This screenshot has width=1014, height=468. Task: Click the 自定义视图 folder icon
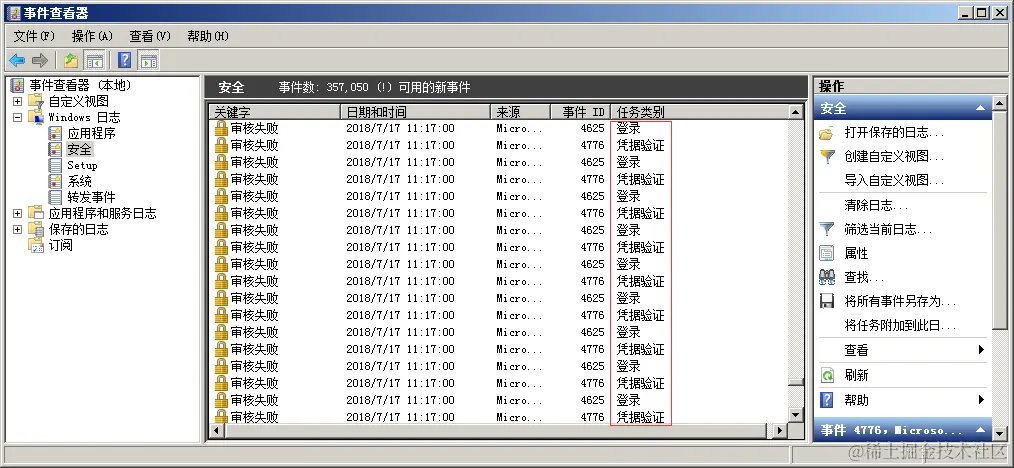tap(37, 101)
